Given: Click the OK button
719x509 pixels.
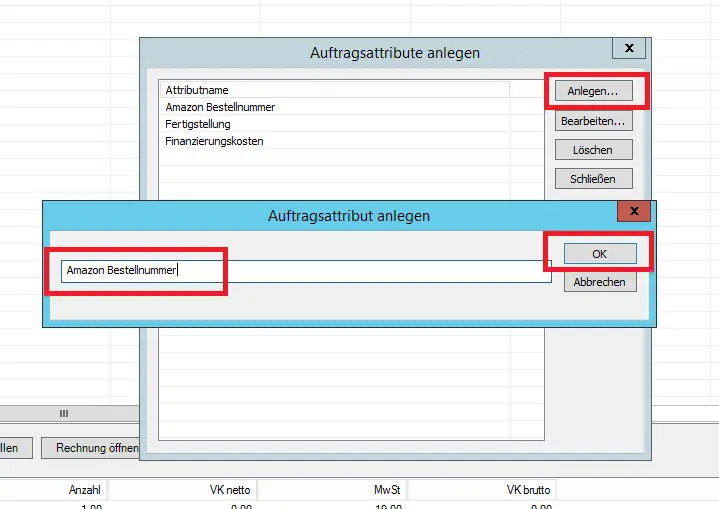Looking at the screenshot, I should (600, 254).
